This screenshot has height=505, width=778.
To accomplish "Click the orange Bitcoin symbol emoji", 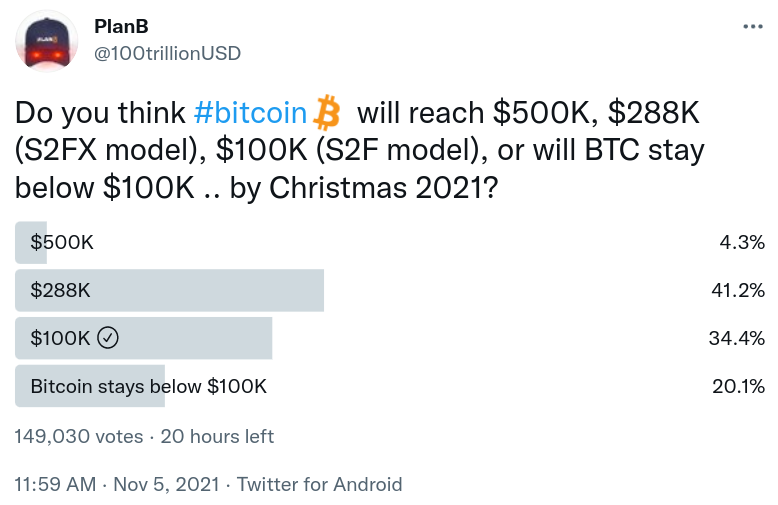I will (326, 112).
